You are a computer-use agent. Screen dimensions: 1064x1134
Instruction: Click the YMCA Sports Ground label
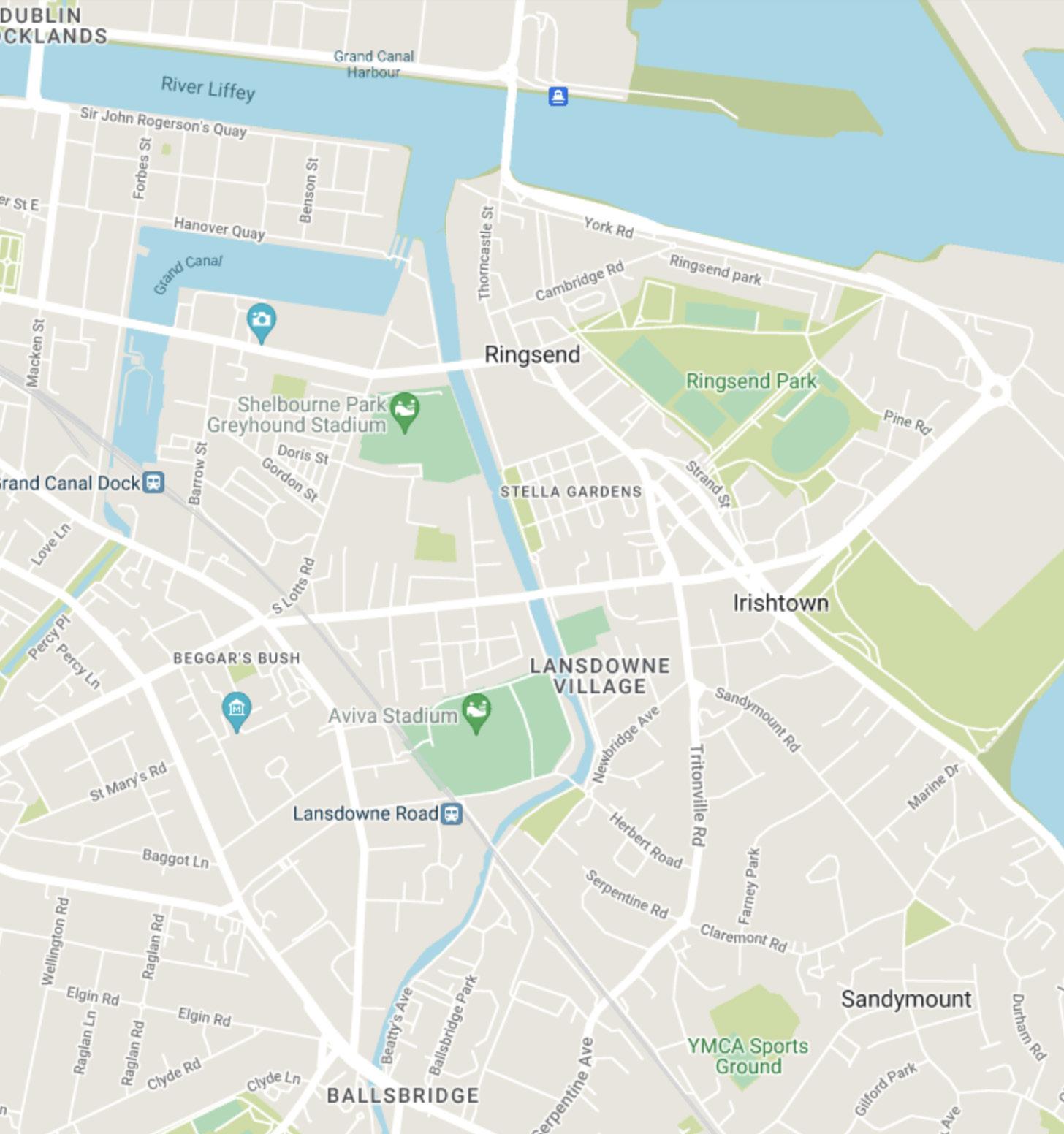coord(748,1056)
